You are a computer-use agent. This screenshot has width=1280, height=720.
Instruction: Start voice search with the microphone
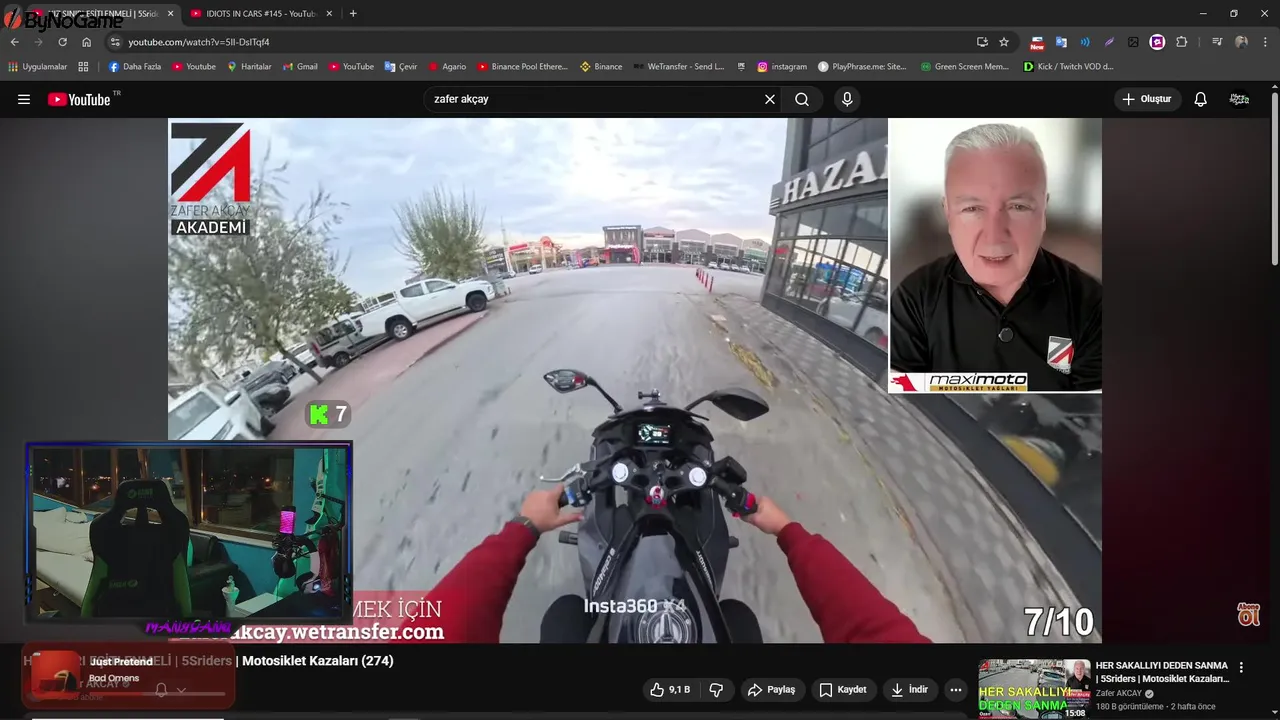(x=847, y=99)
